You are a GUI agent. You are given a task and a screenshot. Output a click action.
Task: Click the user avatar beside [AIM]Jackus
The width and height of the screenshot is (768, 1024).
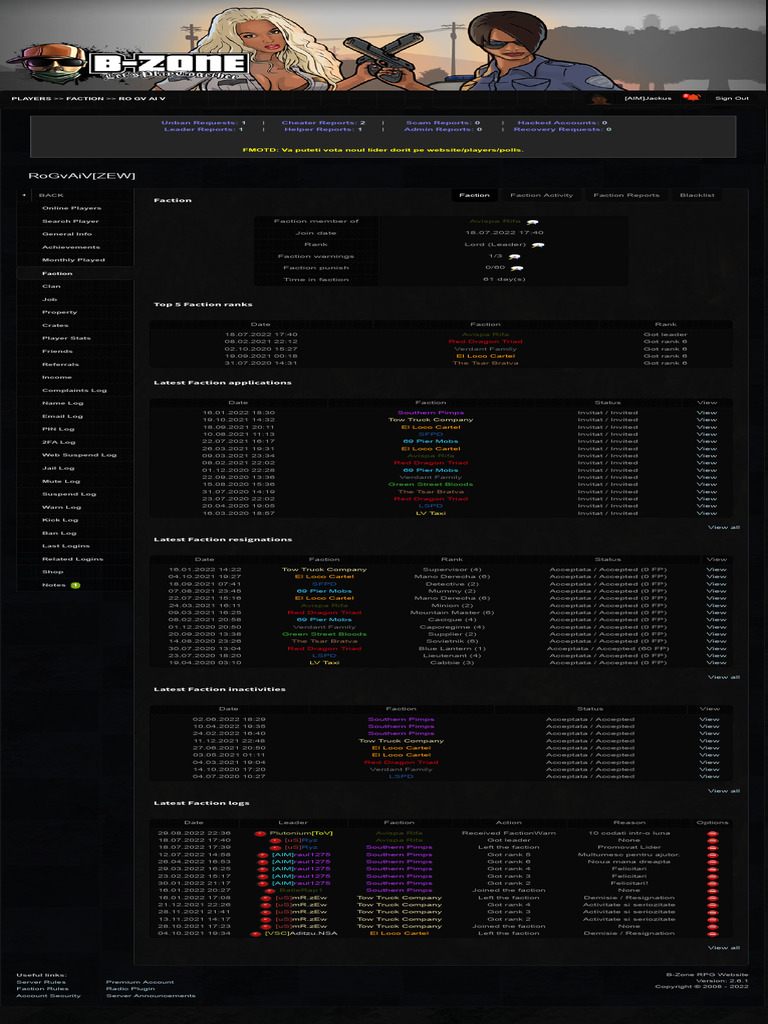pyautogui.click(x=600, y=99)
